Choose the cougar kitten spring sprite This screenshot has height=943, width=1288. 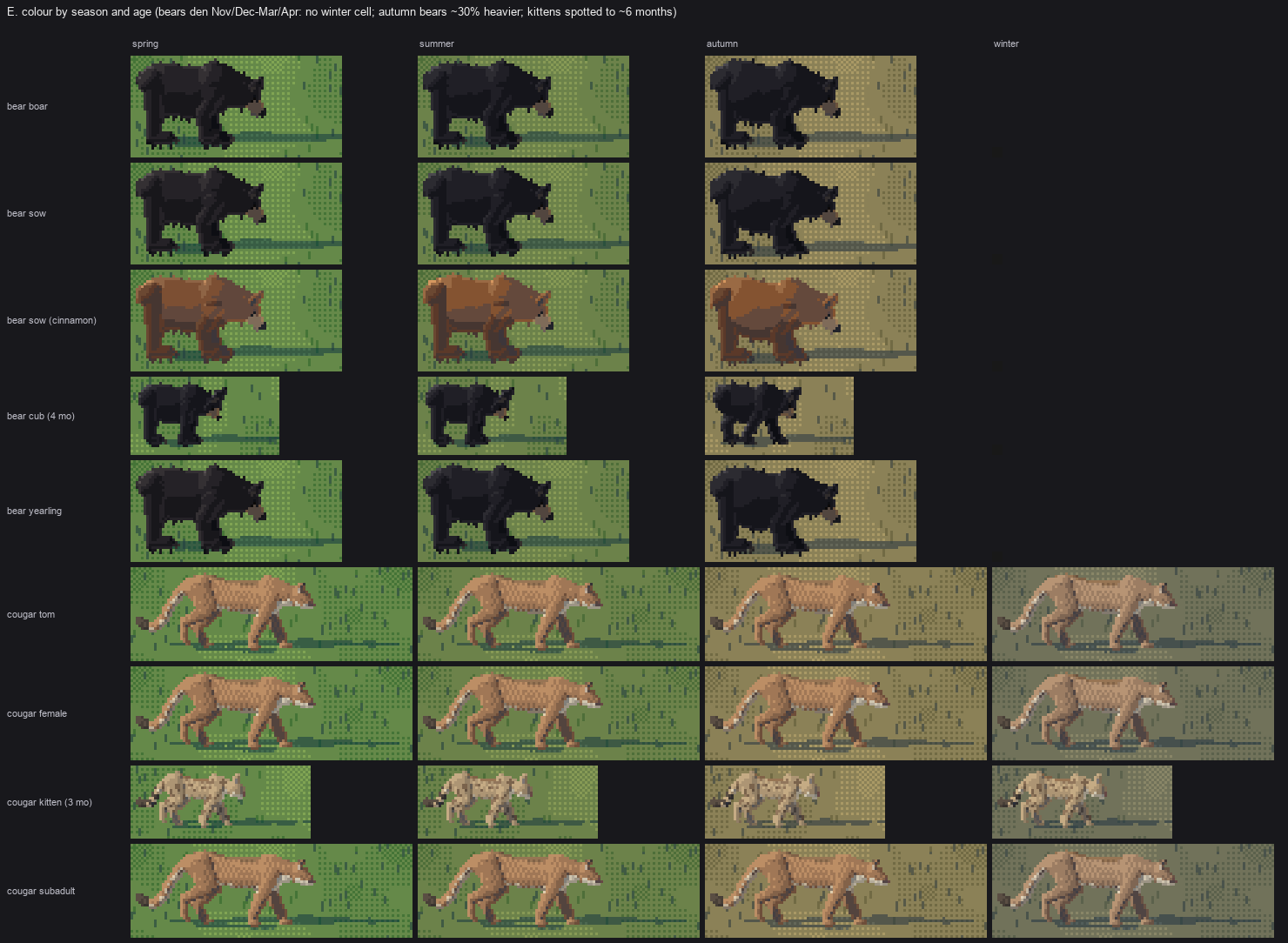tap(220, 802)
